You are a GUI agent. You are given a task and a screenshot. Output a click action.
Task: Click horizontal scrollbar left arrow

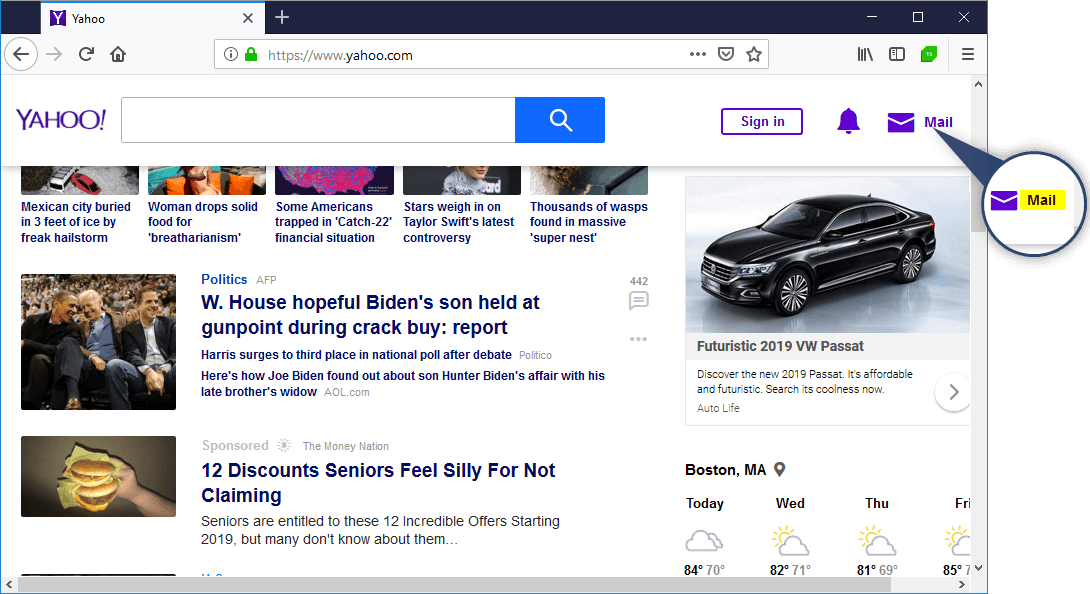(x=9, y=584)
